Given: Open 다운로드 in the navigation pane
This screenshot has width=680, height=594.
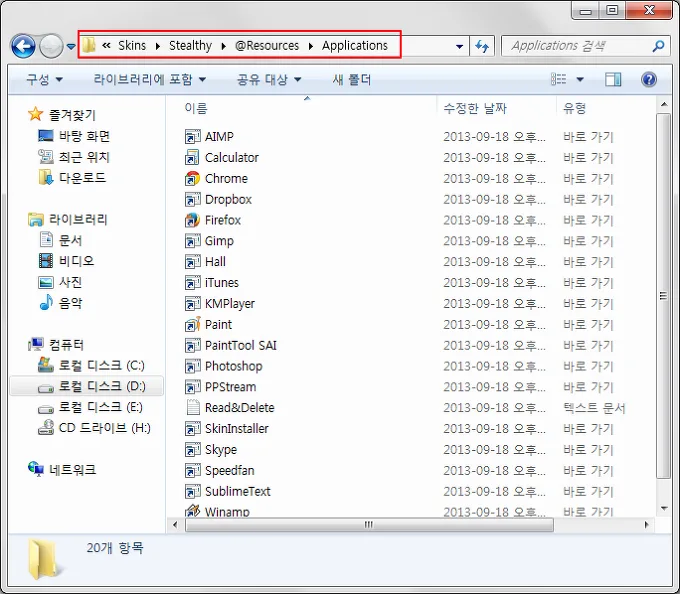Looking at the screenshot, I should tap(82, 178).
